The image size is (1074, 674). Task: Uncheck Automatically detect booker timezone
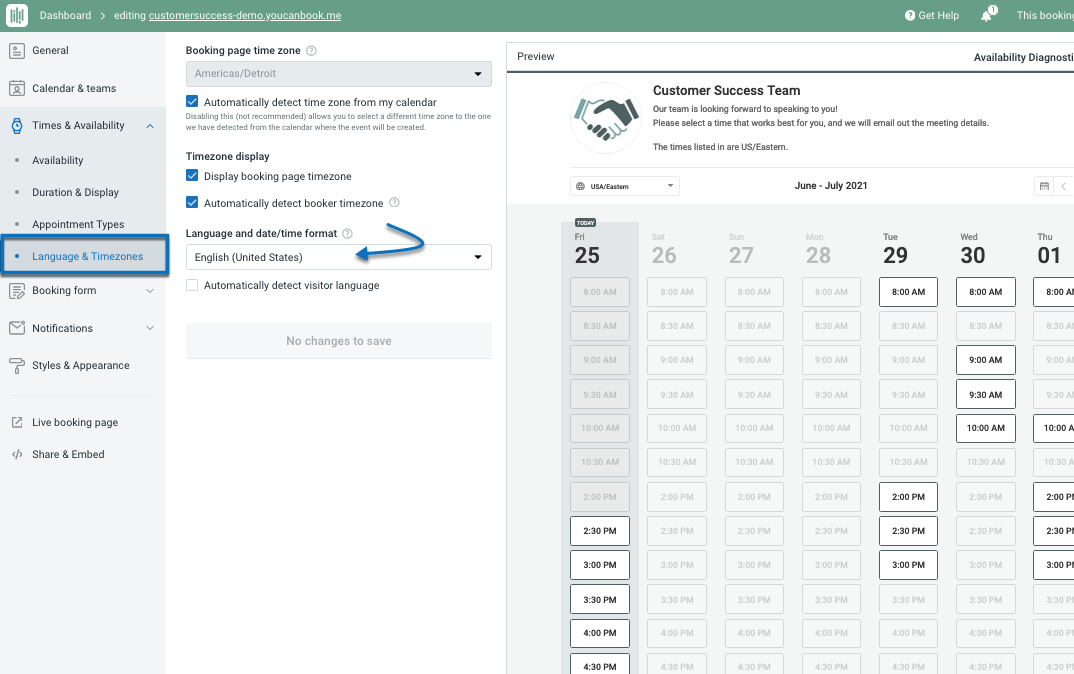(192, 203)
